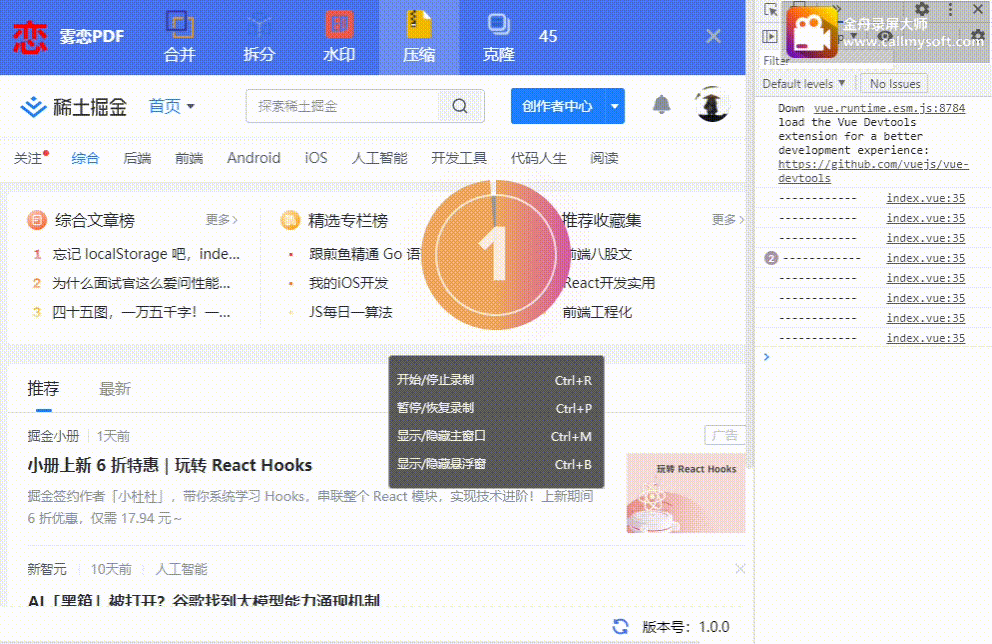
Task: Open notifications via bell icon
Action: pos(661,104)
